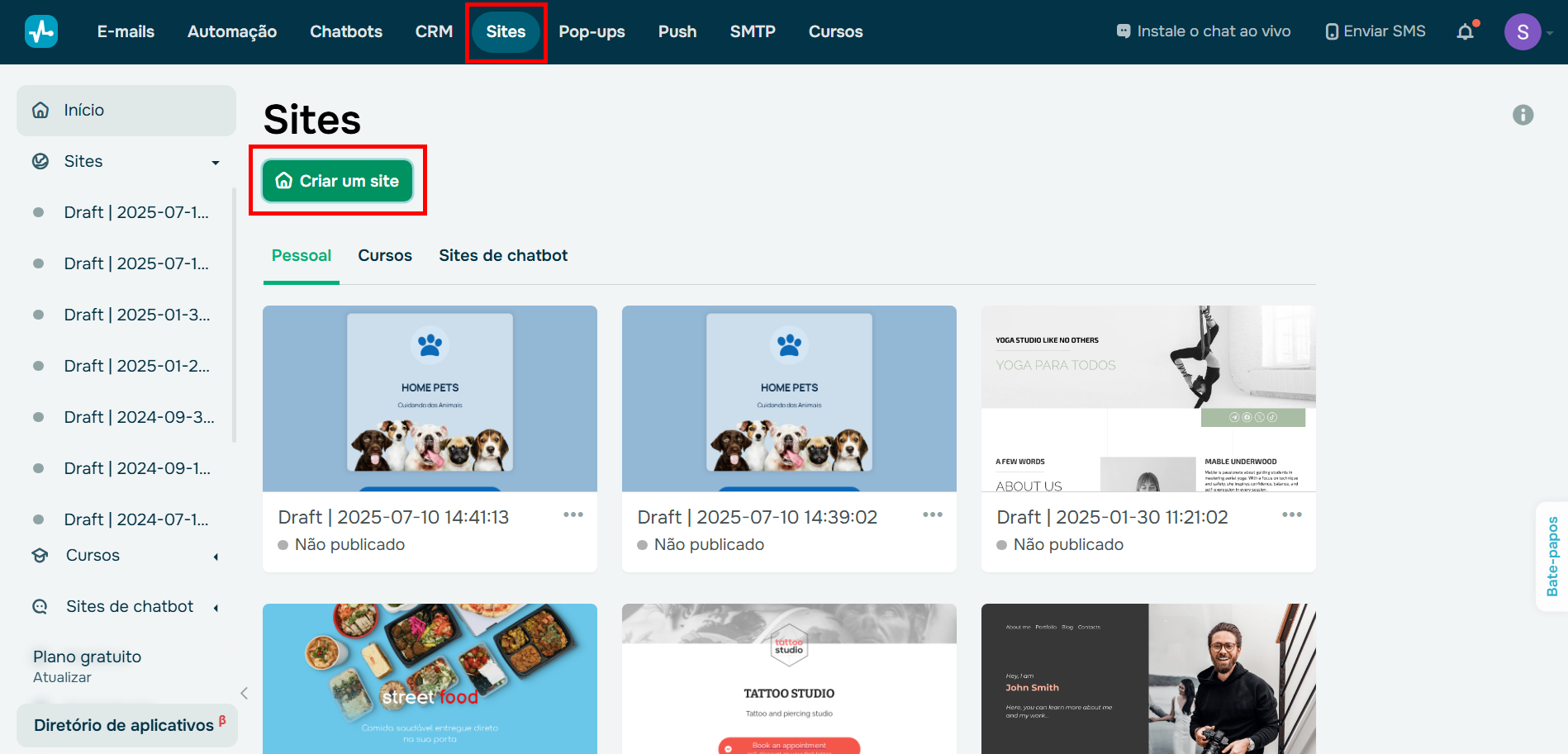Open Pop-ups in the top navigation
The width and height of the screenshot is (1568, 754).
(x=592, y=31)
